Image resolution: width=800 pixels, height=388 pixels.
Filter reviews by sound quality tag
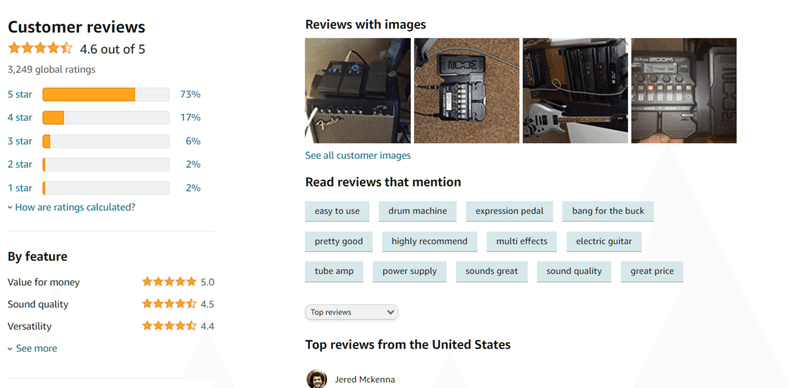574,272
